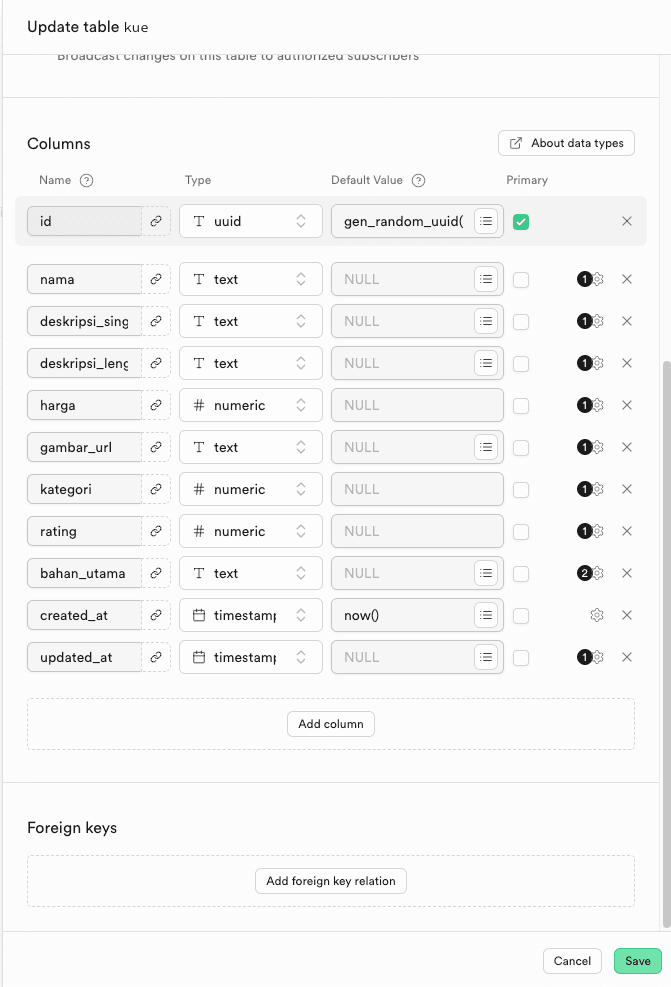Mark gambar_url as primary key
The width and height of the screenshot is (671, 987).
[x=521, y=448]
